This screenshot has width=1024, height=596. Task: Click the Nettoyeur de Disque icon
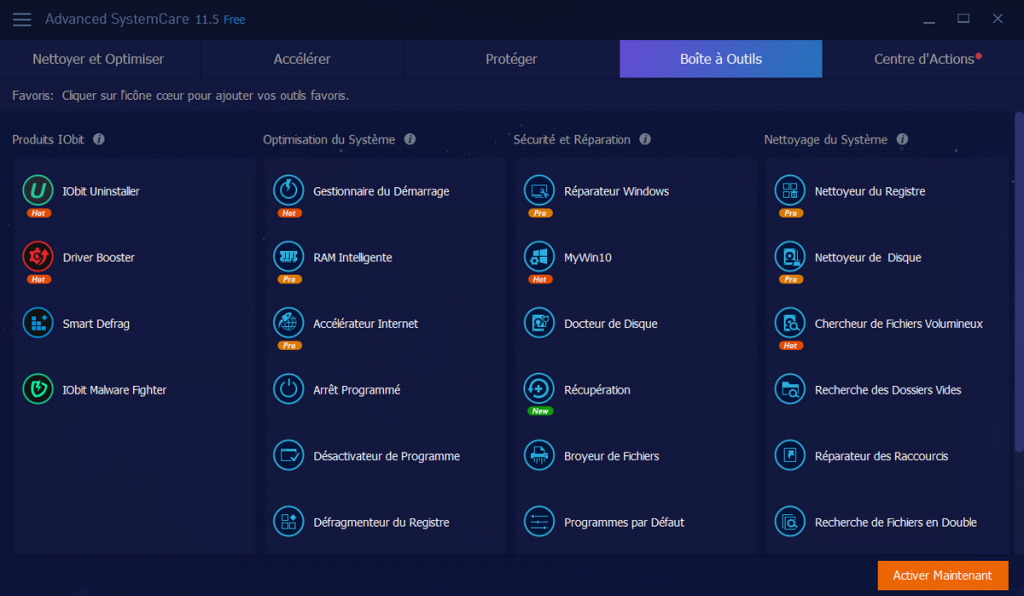point(790,257)
